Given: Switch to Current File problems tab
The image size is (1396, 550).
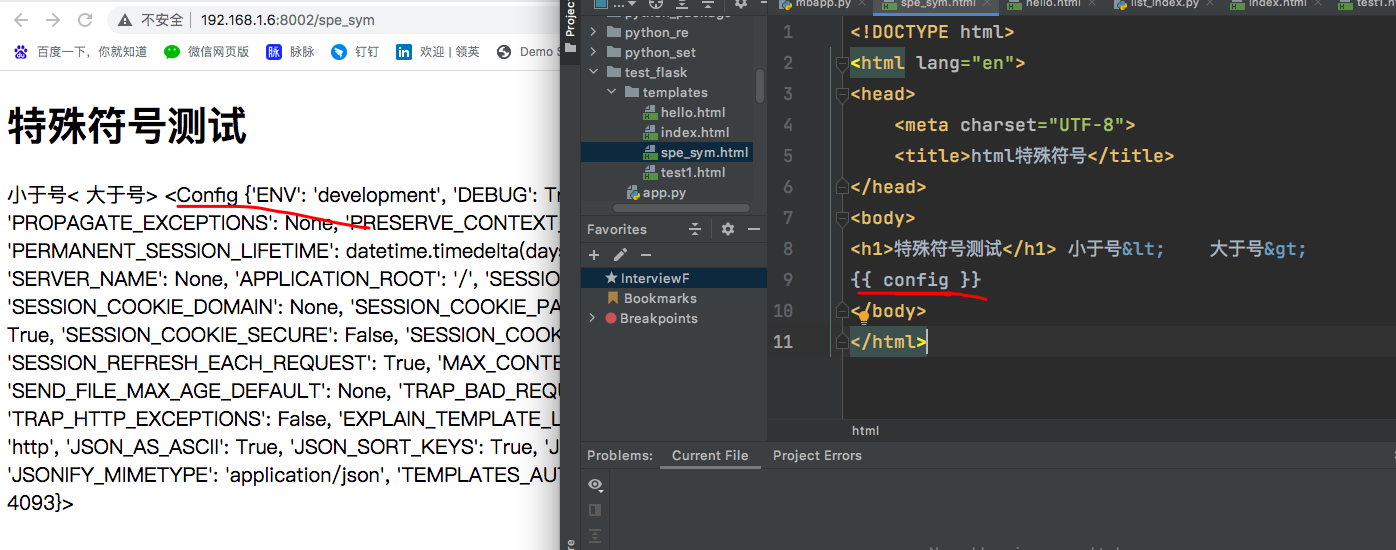Looking at the screenshot, I should (x=710, y=455).
